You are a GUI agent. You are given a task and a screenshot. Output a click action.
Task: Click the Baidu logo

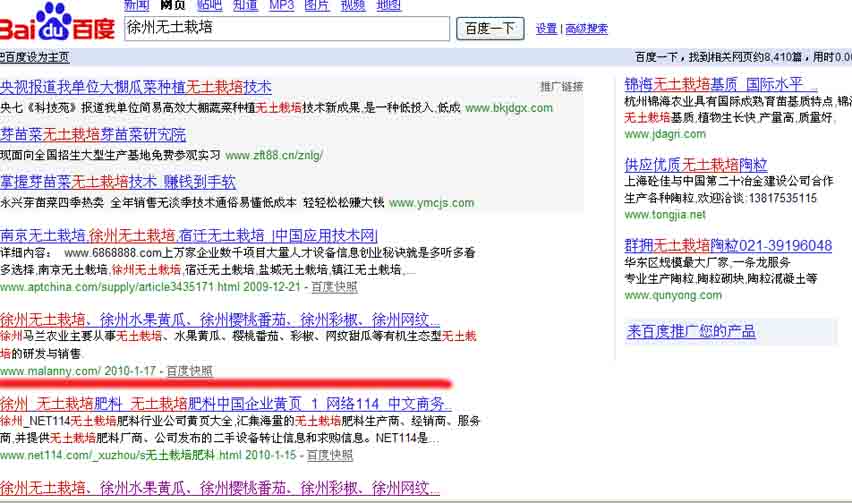coord(57,23)
